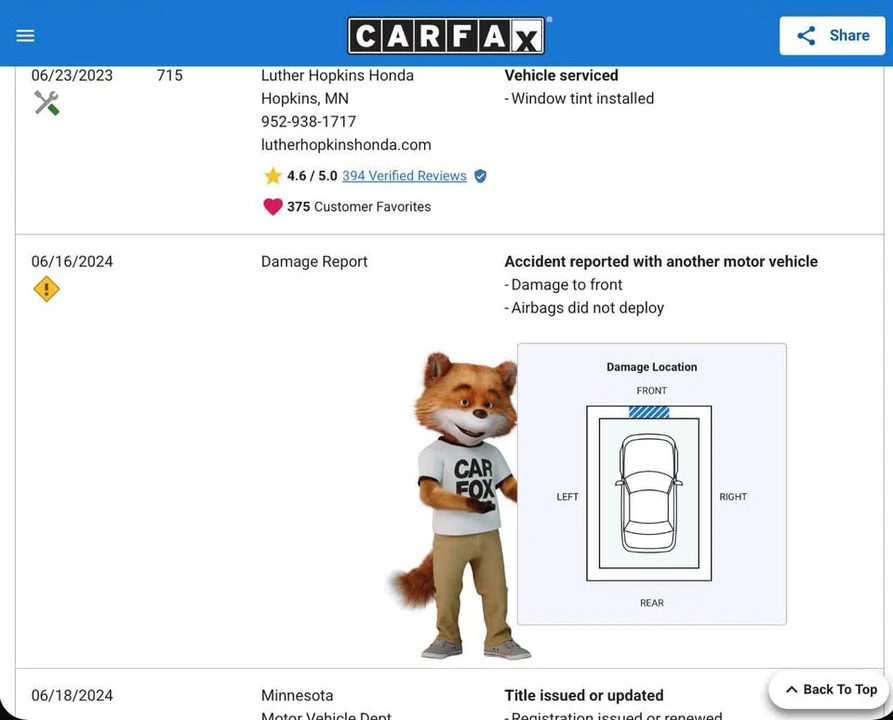
Task: Click the '4.6 / 5.0' rating text
Action: pyautogui.click(x=312, y=176)
